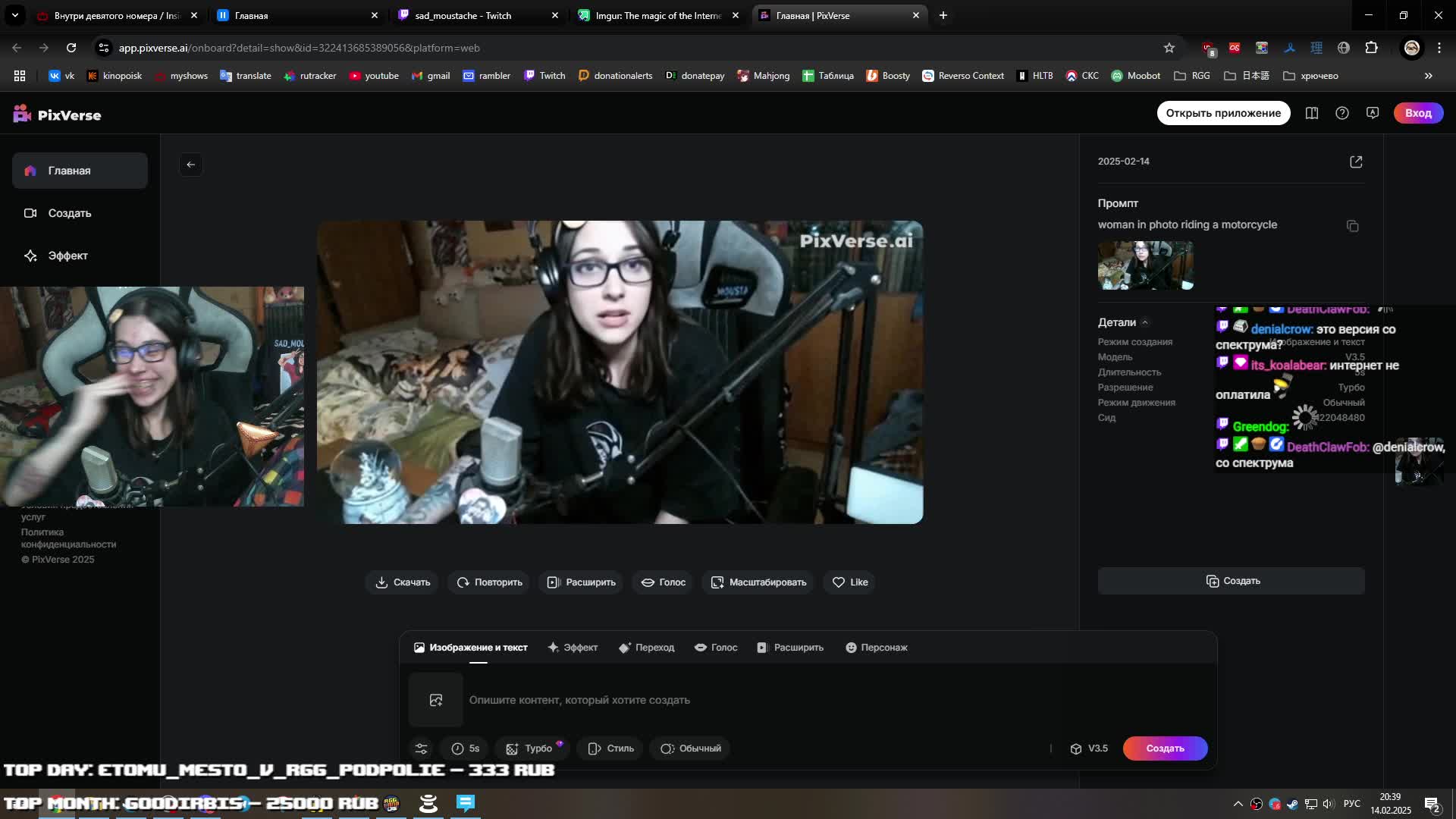Viewport: 1456px width, 819px height.
Task: Go back using the left arrow button
Action: 191,165
